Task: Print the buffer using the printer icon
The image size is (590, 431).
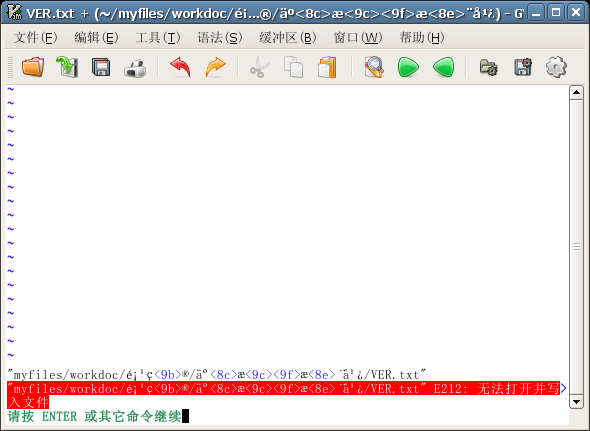Action: 135,68
